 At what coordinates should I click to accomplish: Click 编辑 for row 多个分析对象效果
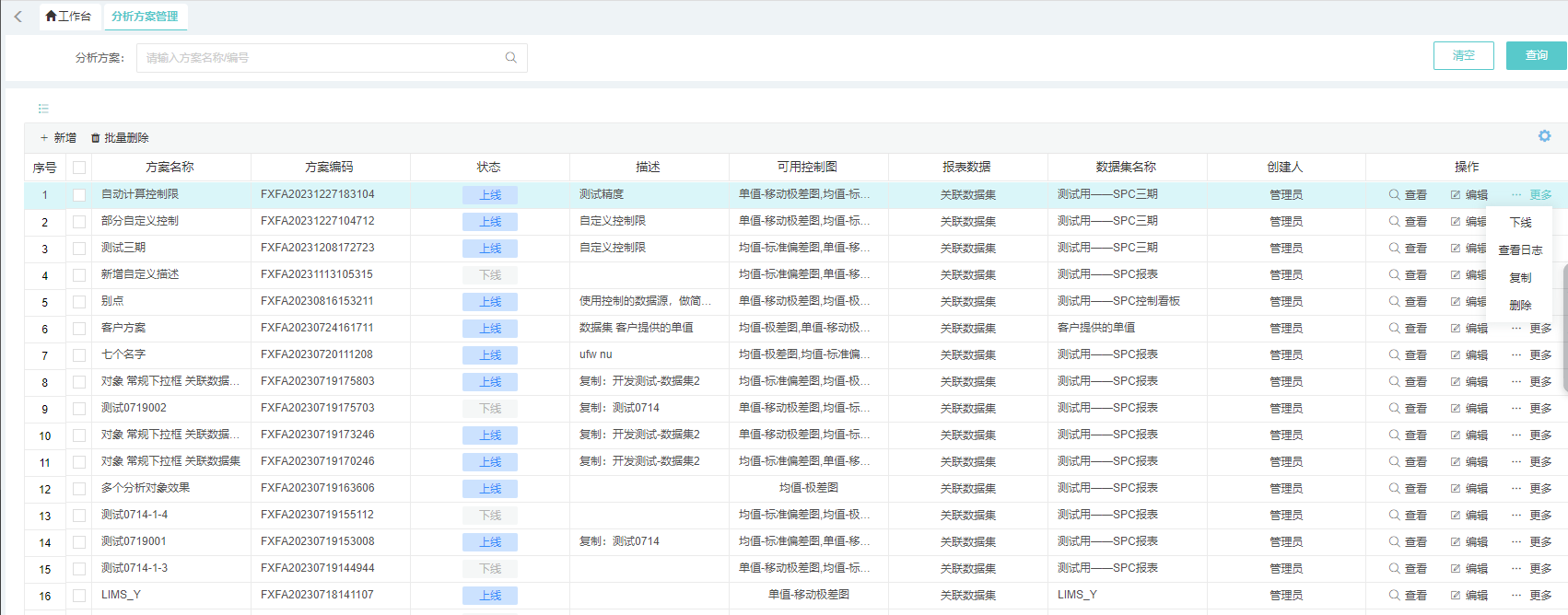pyautogui.click(x=1469, y=489)
